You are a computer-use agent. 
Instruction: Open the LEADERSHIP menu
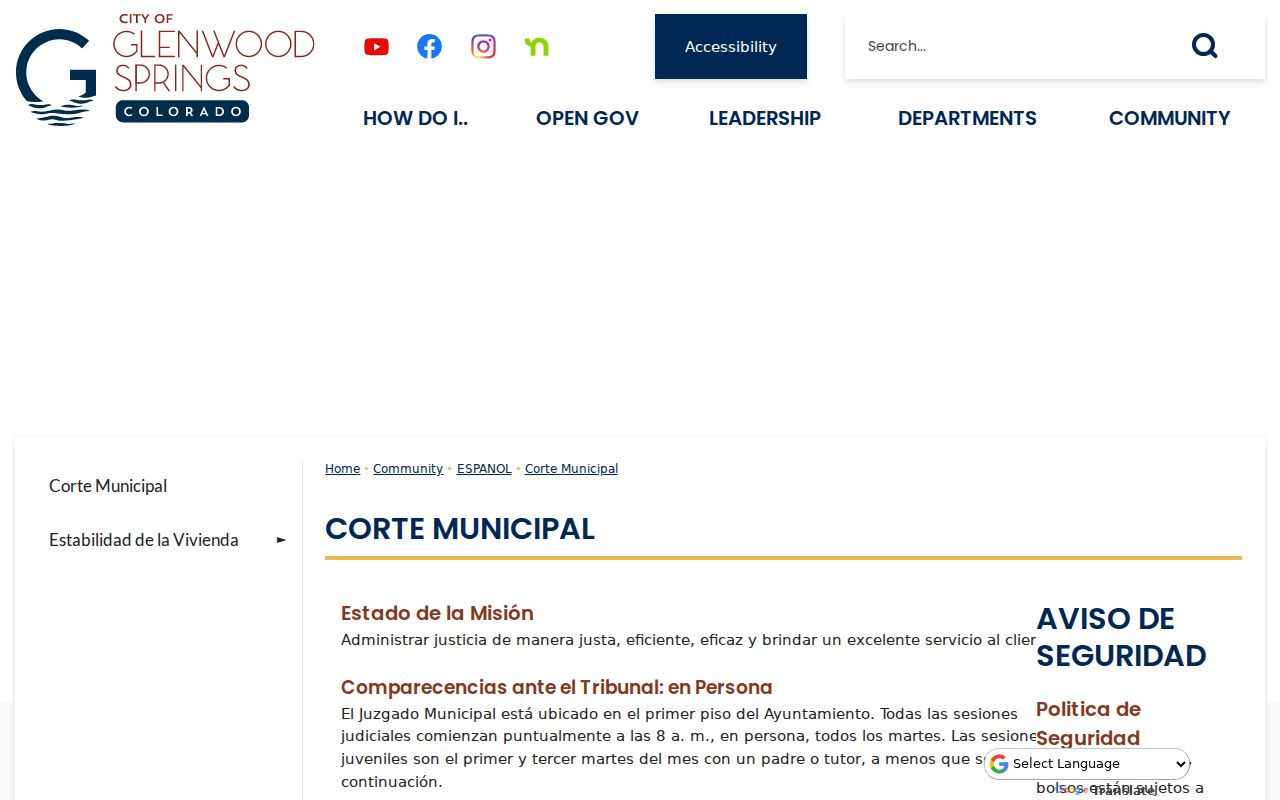(x=765, y=118)
